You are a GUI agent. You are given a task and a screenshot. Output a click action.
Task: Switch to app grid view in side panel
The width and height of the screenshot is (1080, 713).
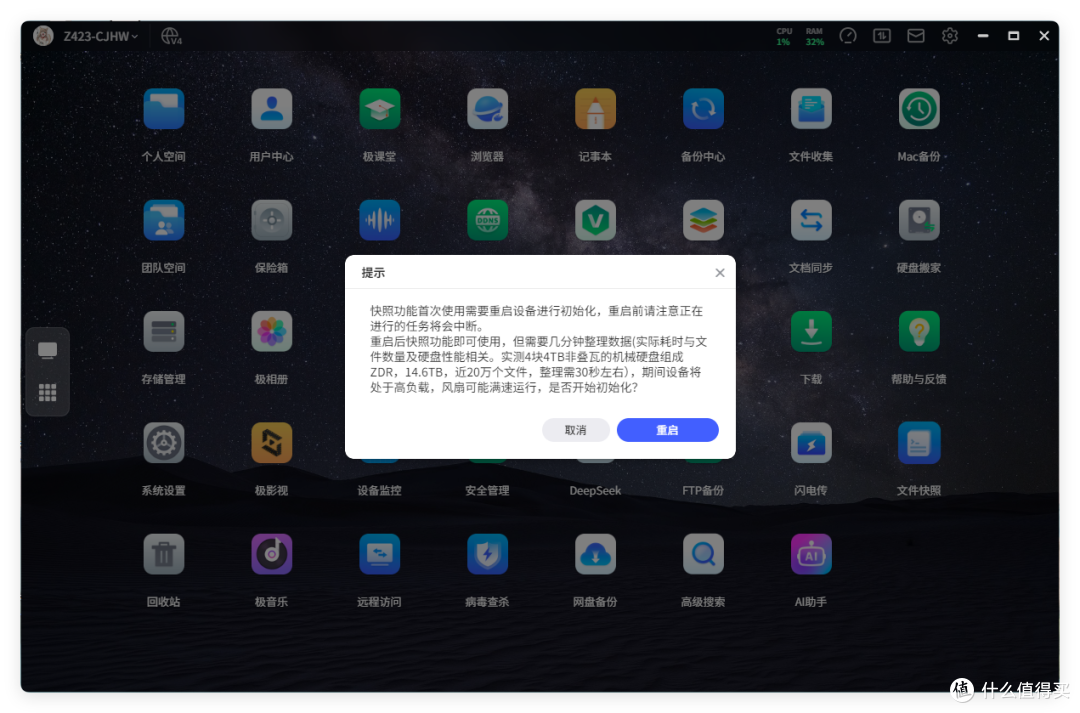tap(48, 393)
